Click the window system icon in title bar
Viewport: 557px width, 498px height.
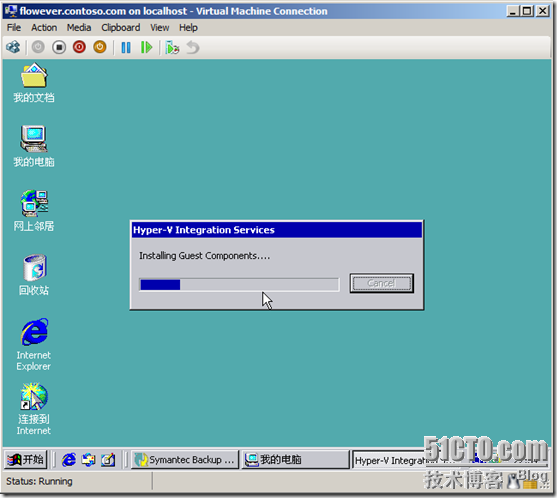click(x=11, y=11)
